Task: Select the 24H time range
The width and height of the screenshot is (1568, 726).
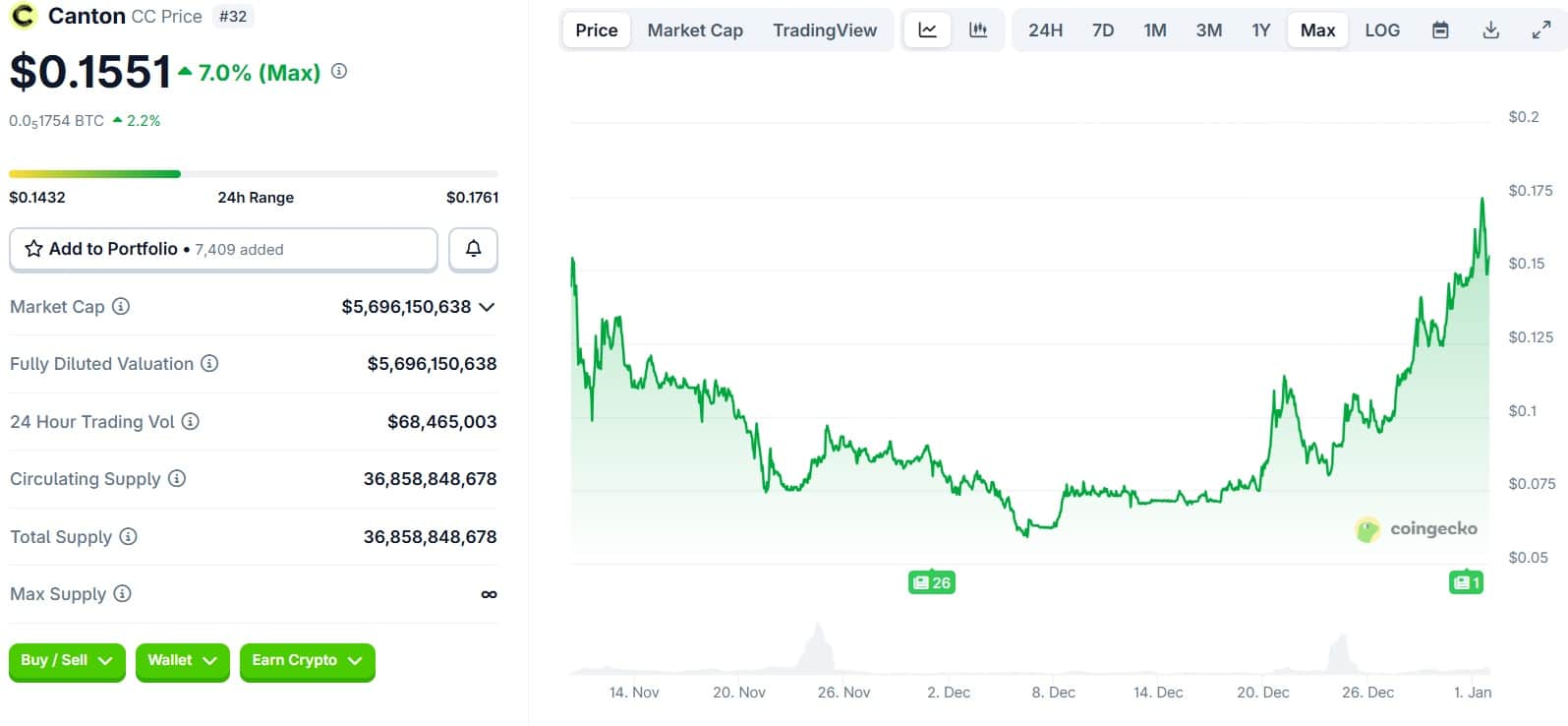Action: click(1045, 30)
